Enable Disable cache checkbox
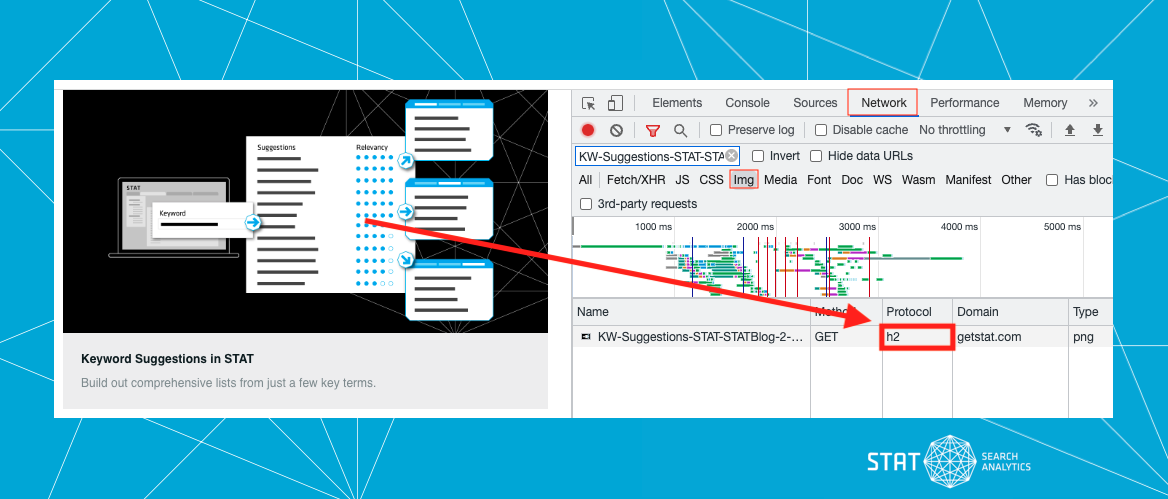Viewport: 1168px width, 499px height. pos(821,130)
